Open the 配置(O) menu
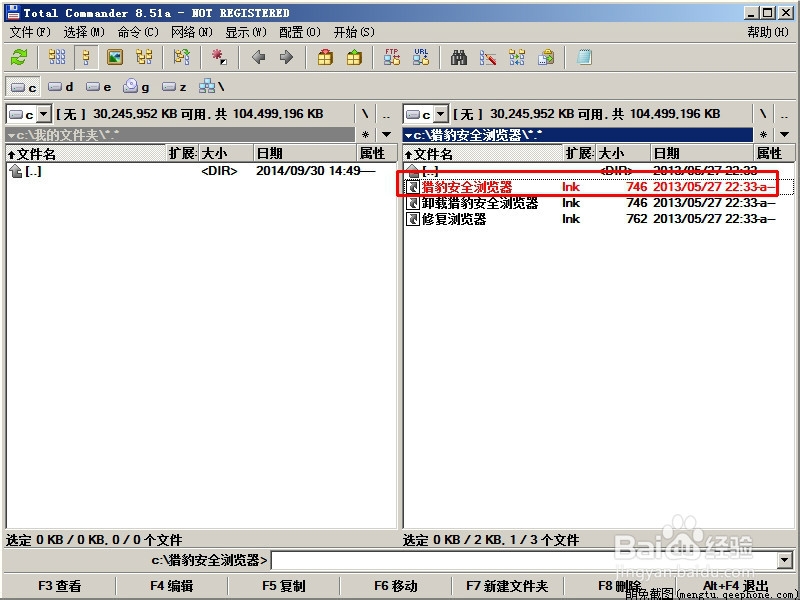Screen dimensions: 800x600 (299, 32)
